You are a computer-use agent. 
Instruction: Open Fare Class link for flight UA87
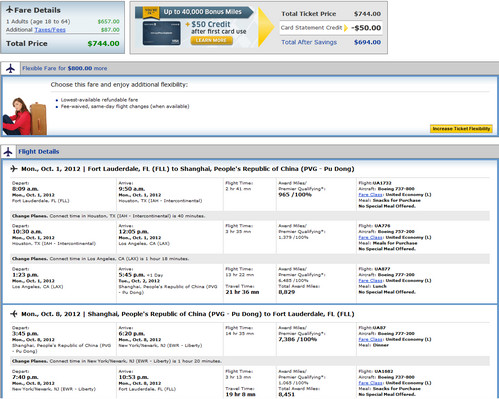371,339
